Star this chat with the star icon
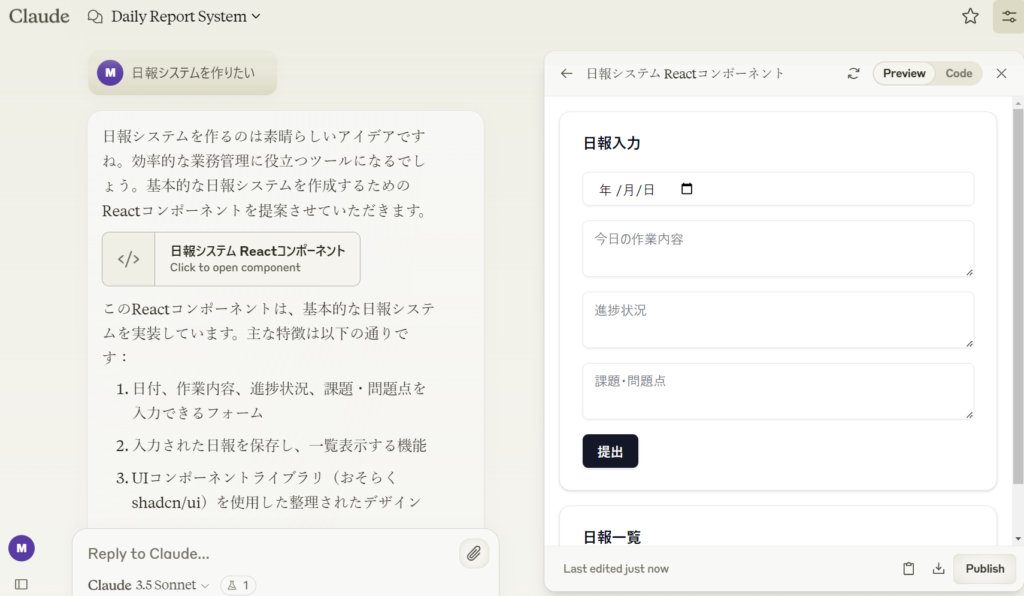Screen dimensions: 1024x596 970,16
